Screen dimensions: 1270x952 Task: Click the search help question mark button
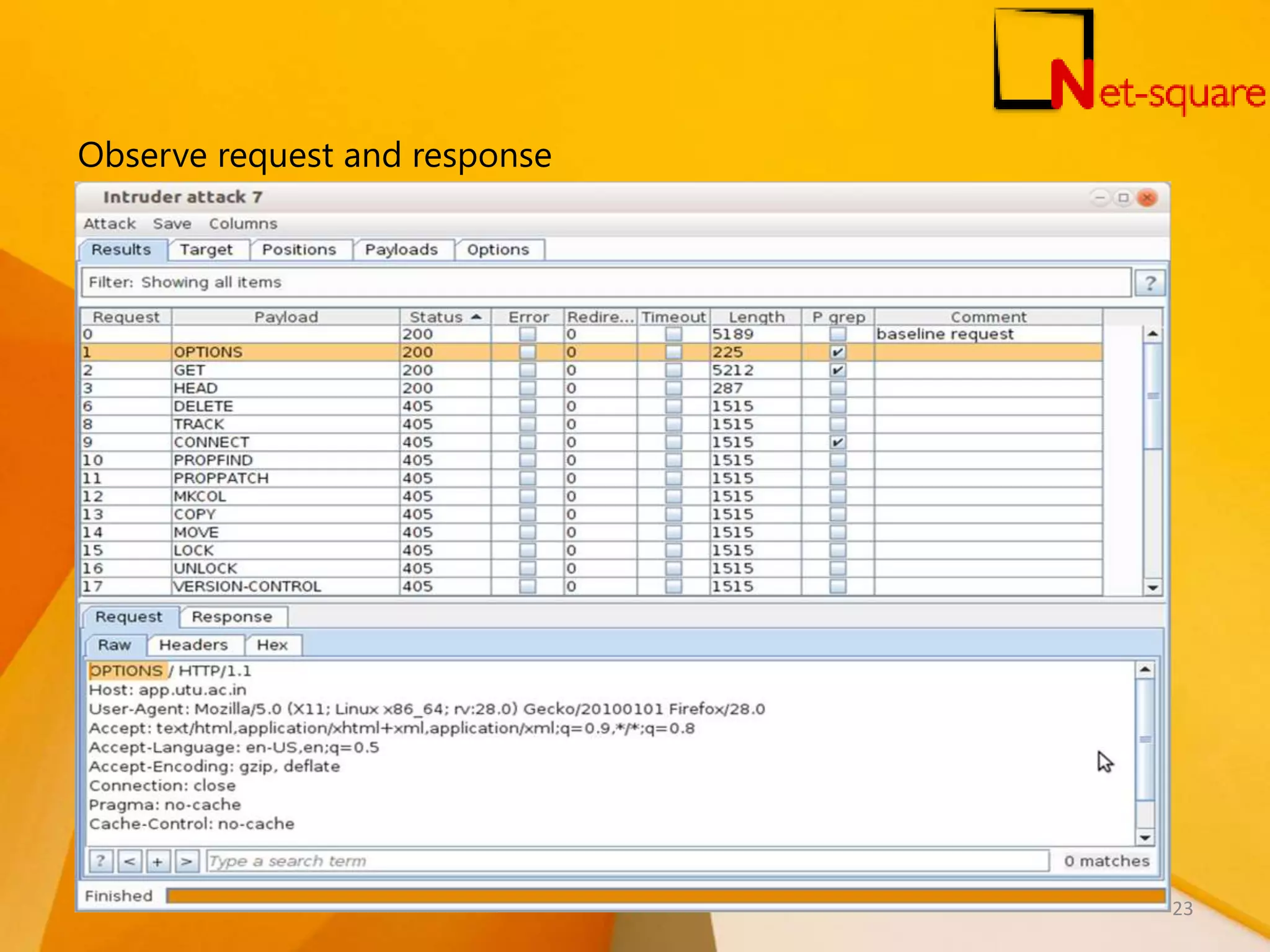tap(101, 861)
